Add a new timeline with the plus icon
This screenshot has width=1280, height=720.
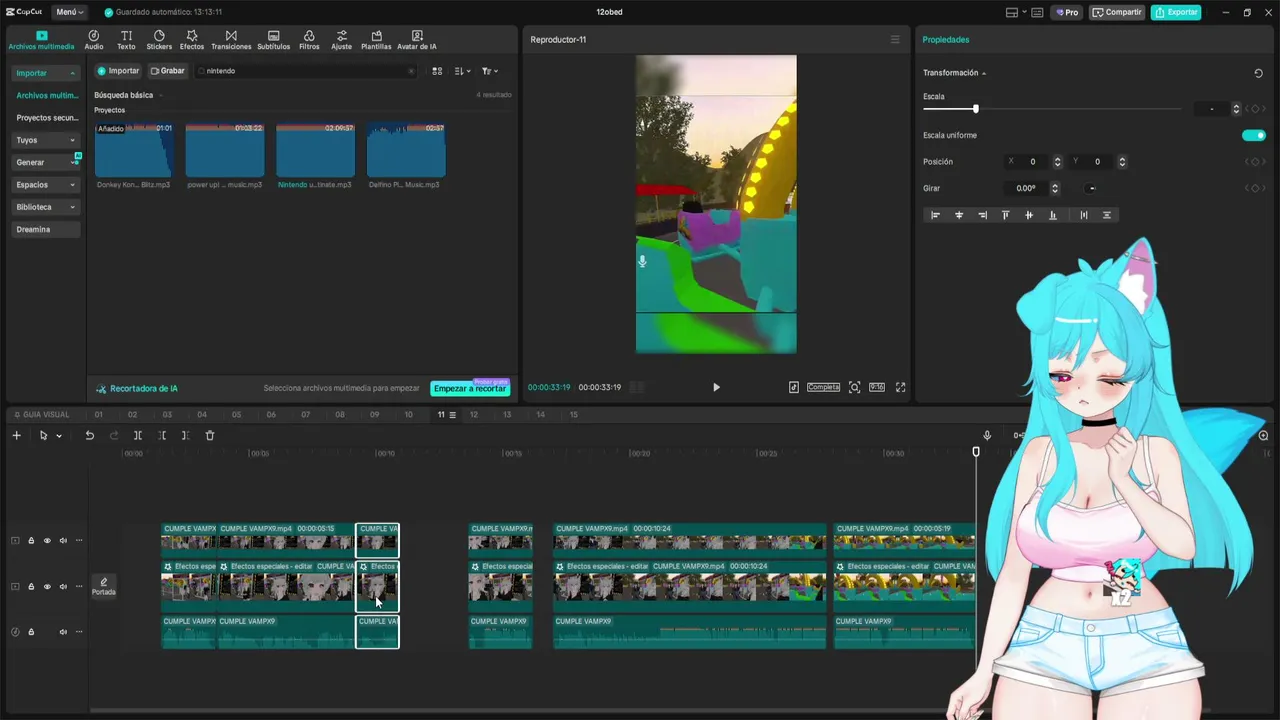pyautogui.click(x=16, y=435)
